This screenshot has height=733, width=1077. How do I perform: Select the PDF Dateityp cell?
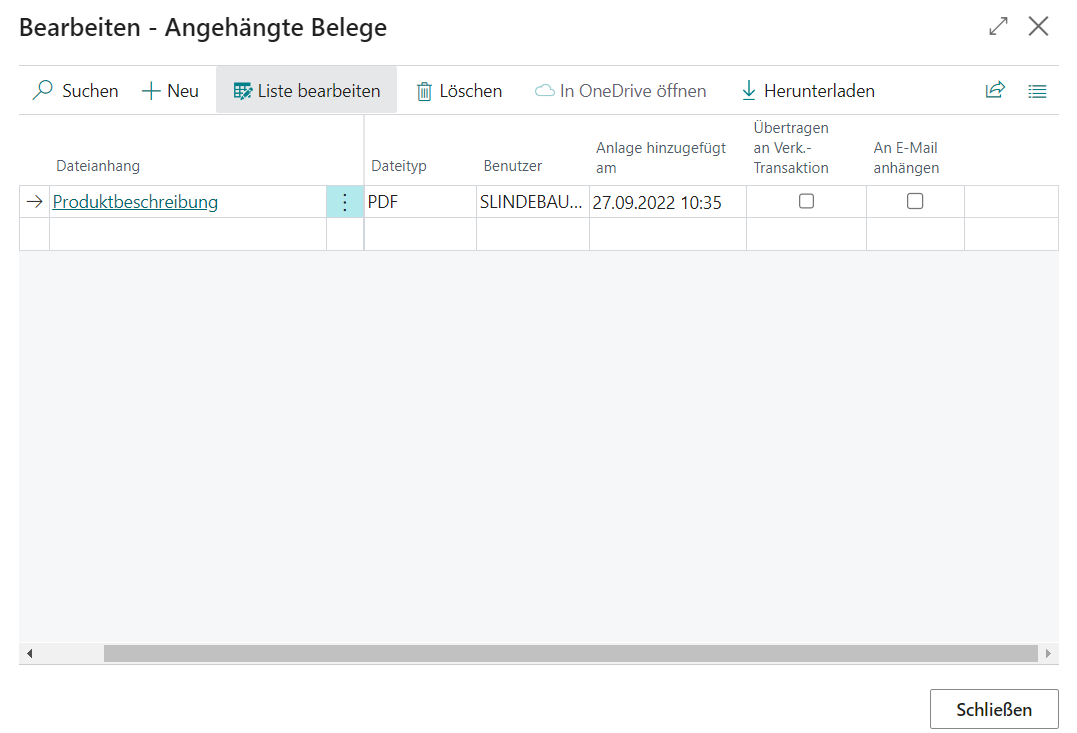420,202
